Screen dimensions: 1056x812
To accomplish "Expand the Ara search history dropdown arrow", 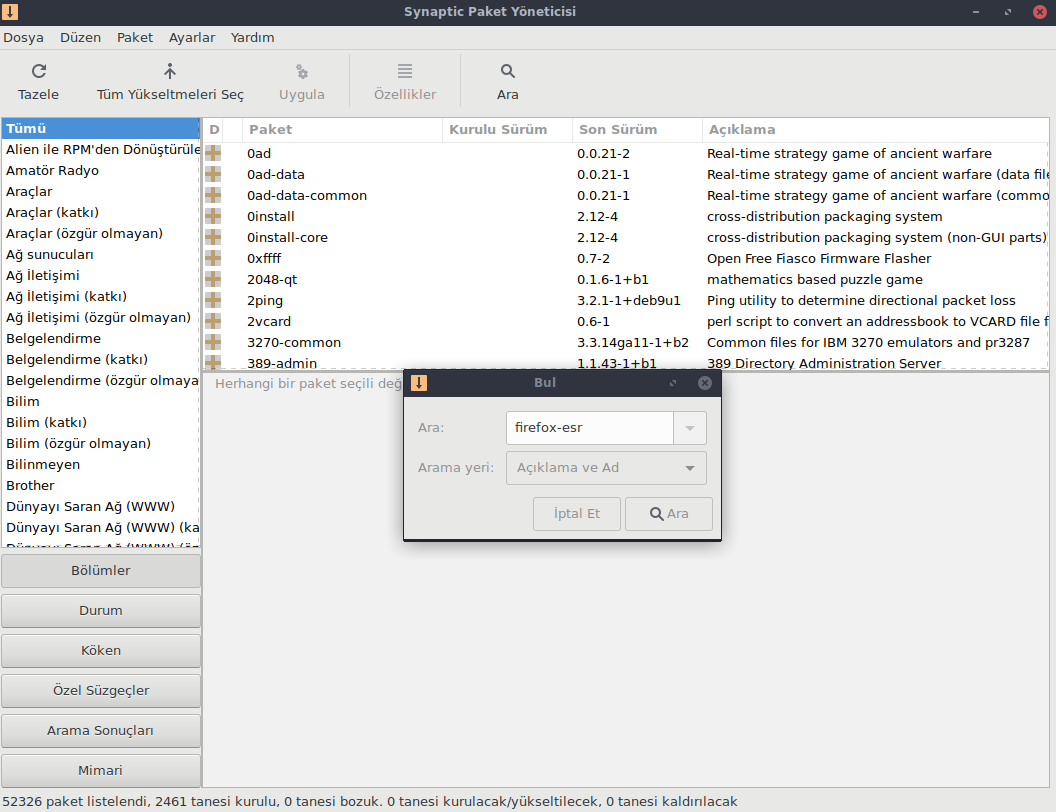I will (x=690, y=428).
